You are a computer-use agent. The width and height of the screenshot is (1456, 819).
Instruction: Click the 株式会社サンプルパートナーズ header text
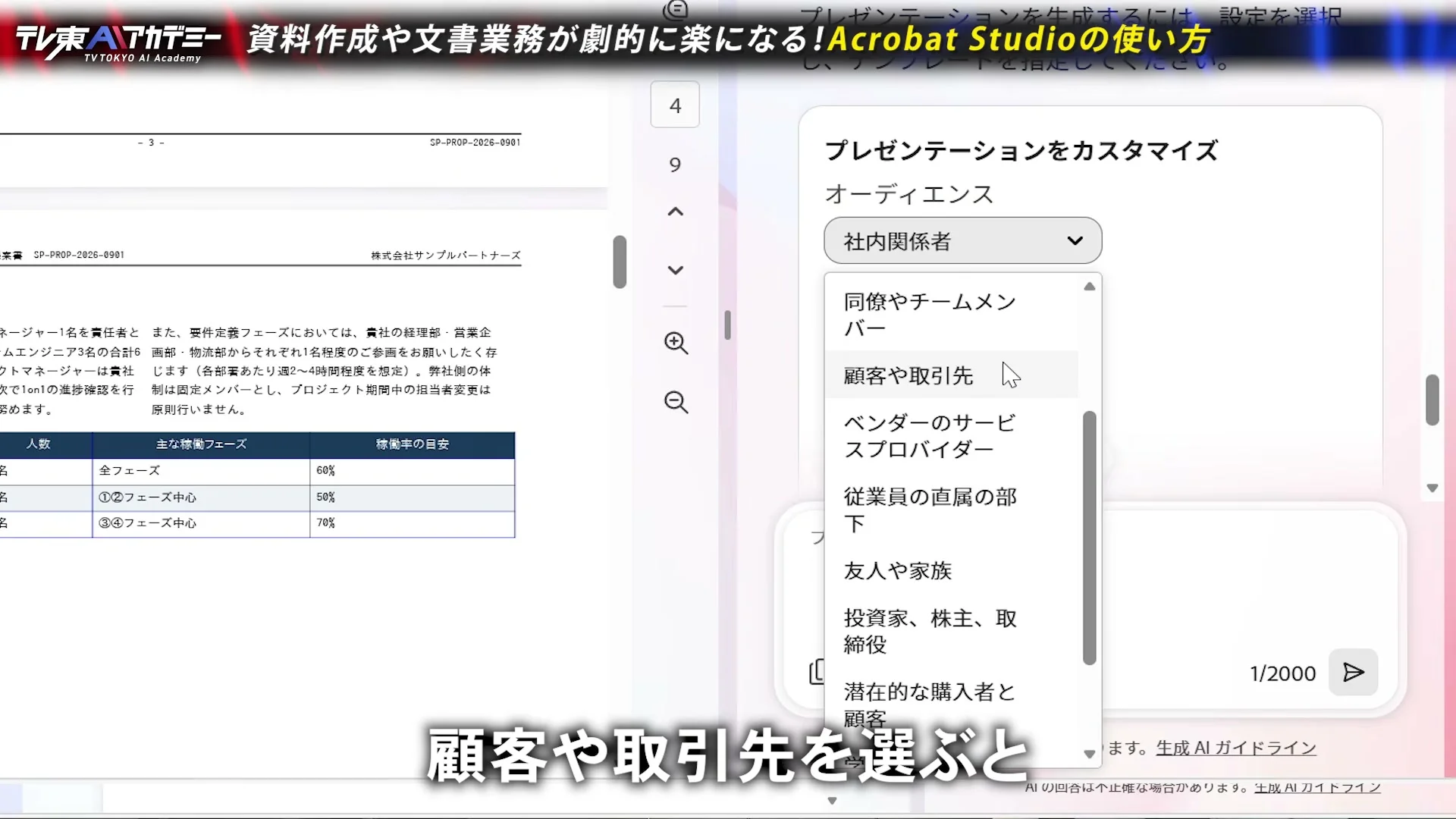coord(446,256)
